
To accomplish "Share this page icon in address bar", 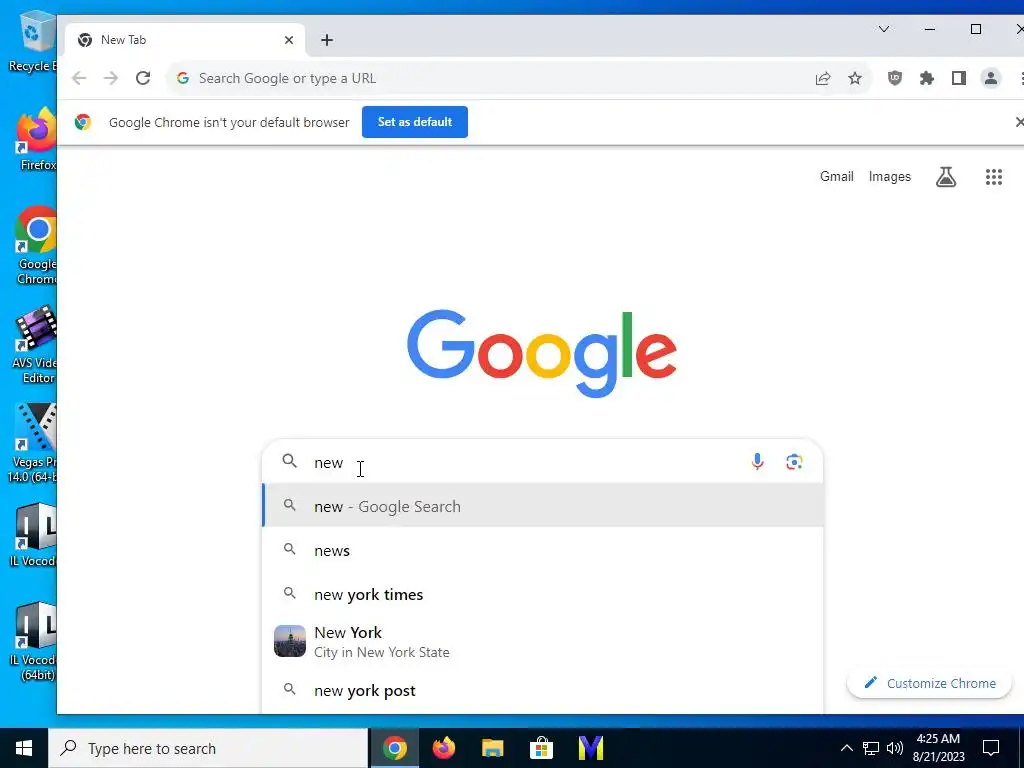I will coord(823,78).
